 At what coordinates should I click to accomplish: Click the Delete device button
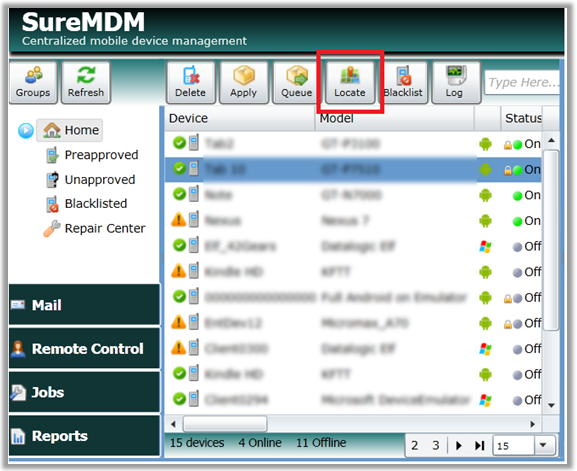click(x=191, y=82)
